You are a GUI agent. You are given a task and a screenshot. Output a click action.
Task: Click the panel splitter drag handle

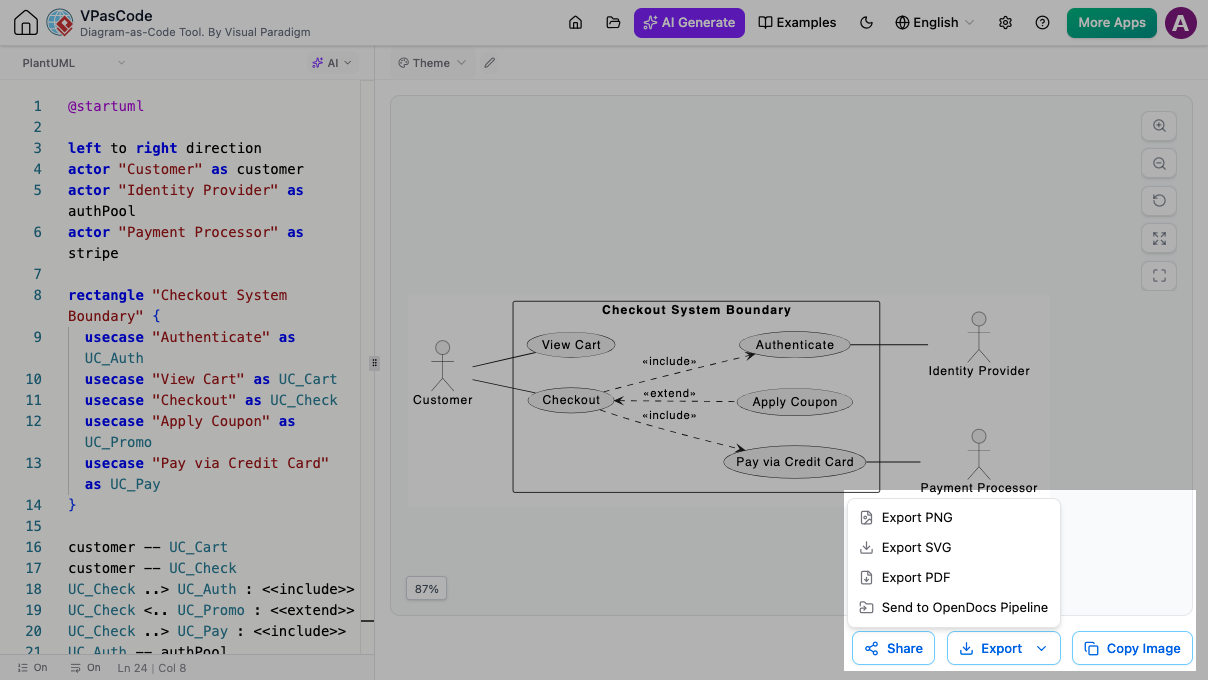[x=375, y=363]
